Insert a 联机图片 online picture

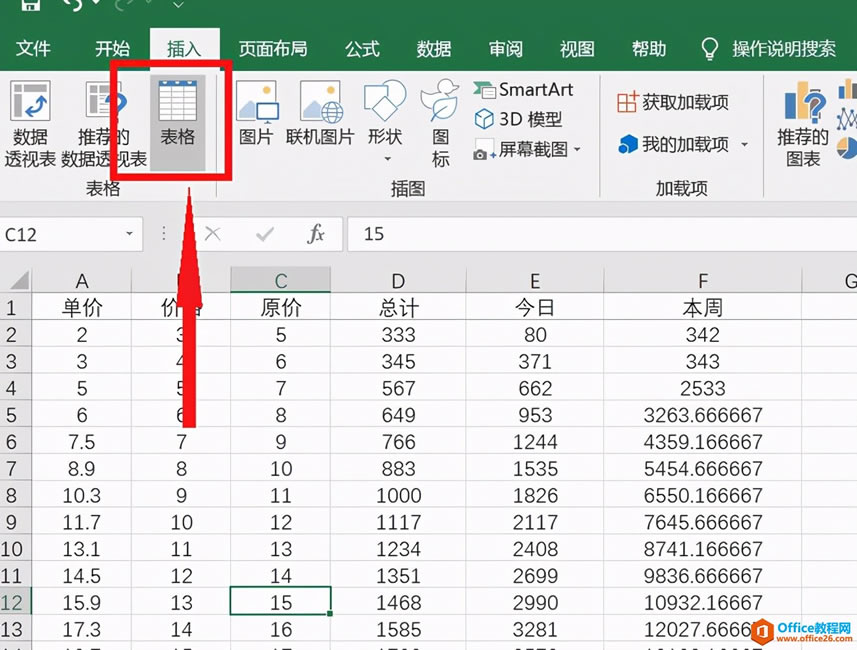(x=320, y=114)
